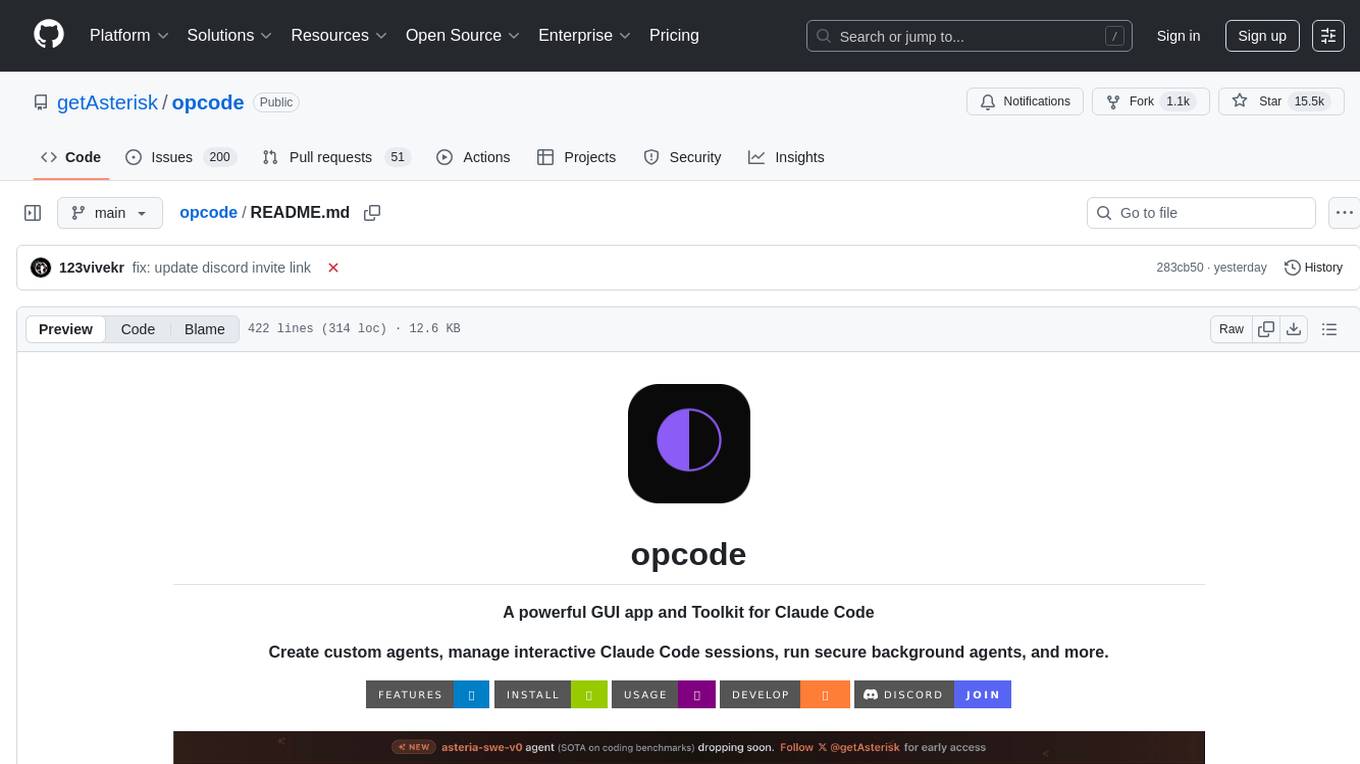
Task: Click the Sign up button
Action: [x=1262, y=35]
